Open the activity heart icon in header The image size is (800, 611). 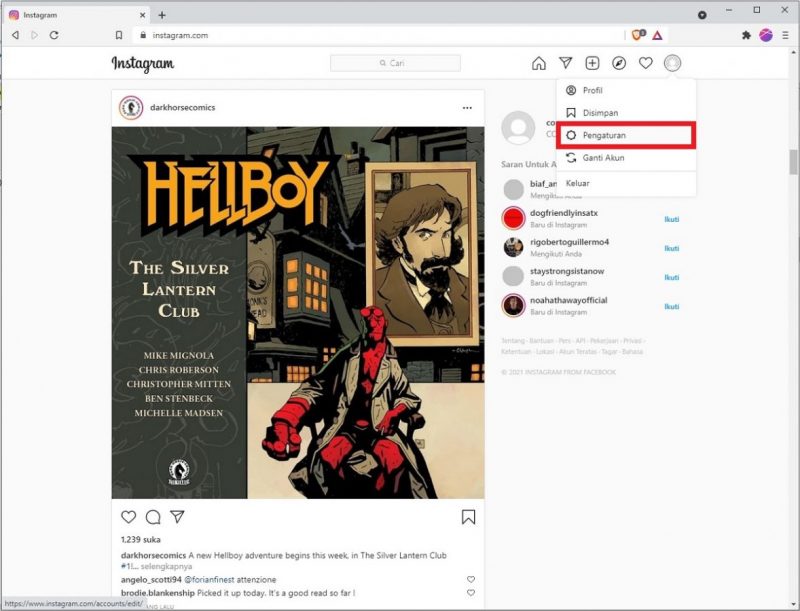click(x=645, y=63)
